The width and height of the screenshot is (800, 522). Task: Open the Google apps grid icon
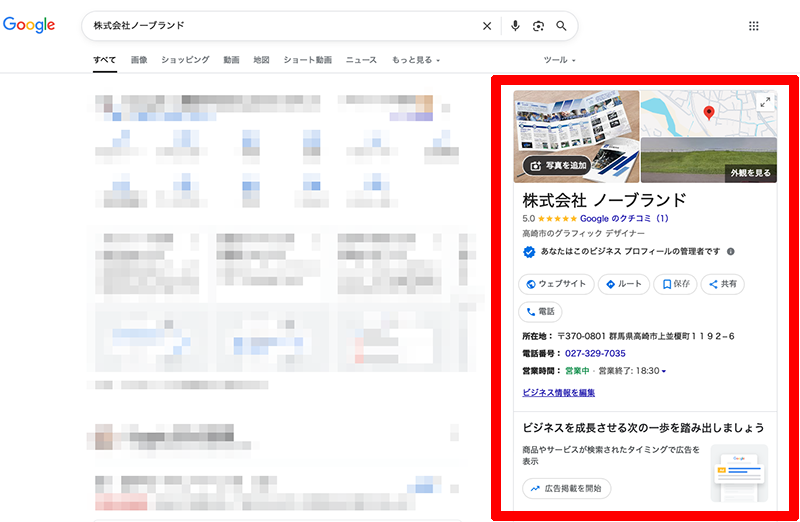click(x=754, y=26)
